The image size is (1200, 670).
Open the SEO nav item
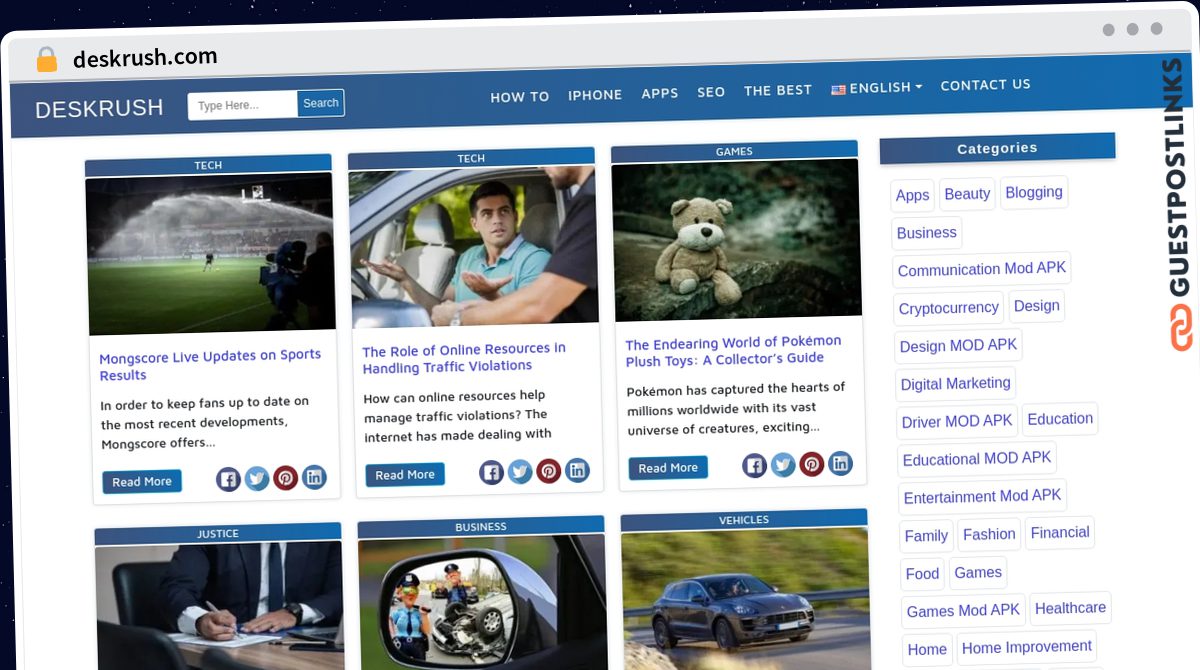point(711,92)
